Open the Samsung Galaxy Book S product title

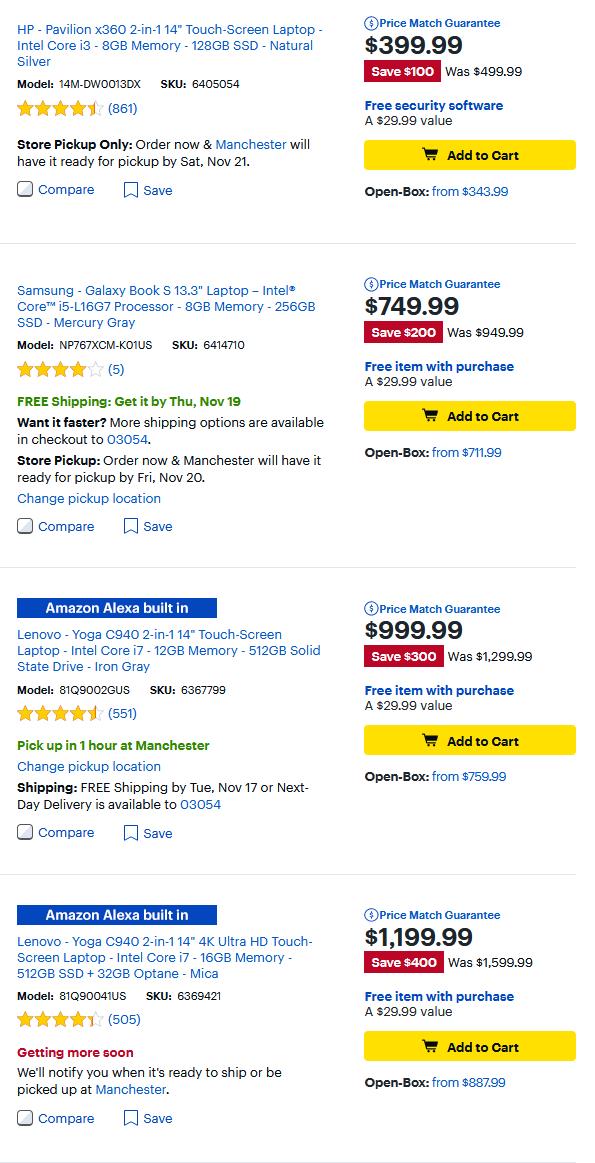(166, 306)
